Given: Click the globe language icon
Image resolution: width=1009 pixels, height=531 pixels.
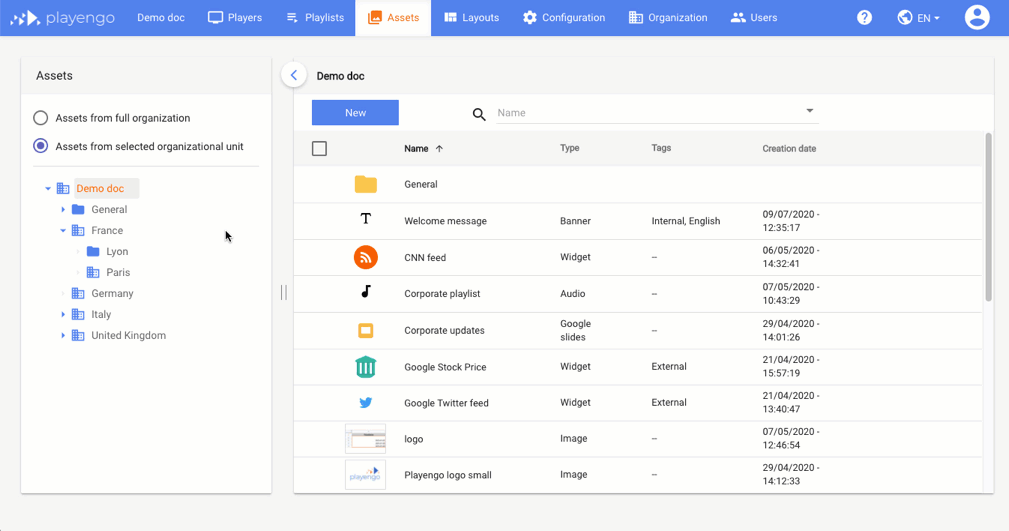Looking at the screenshot, I should [x=905, y=17].
